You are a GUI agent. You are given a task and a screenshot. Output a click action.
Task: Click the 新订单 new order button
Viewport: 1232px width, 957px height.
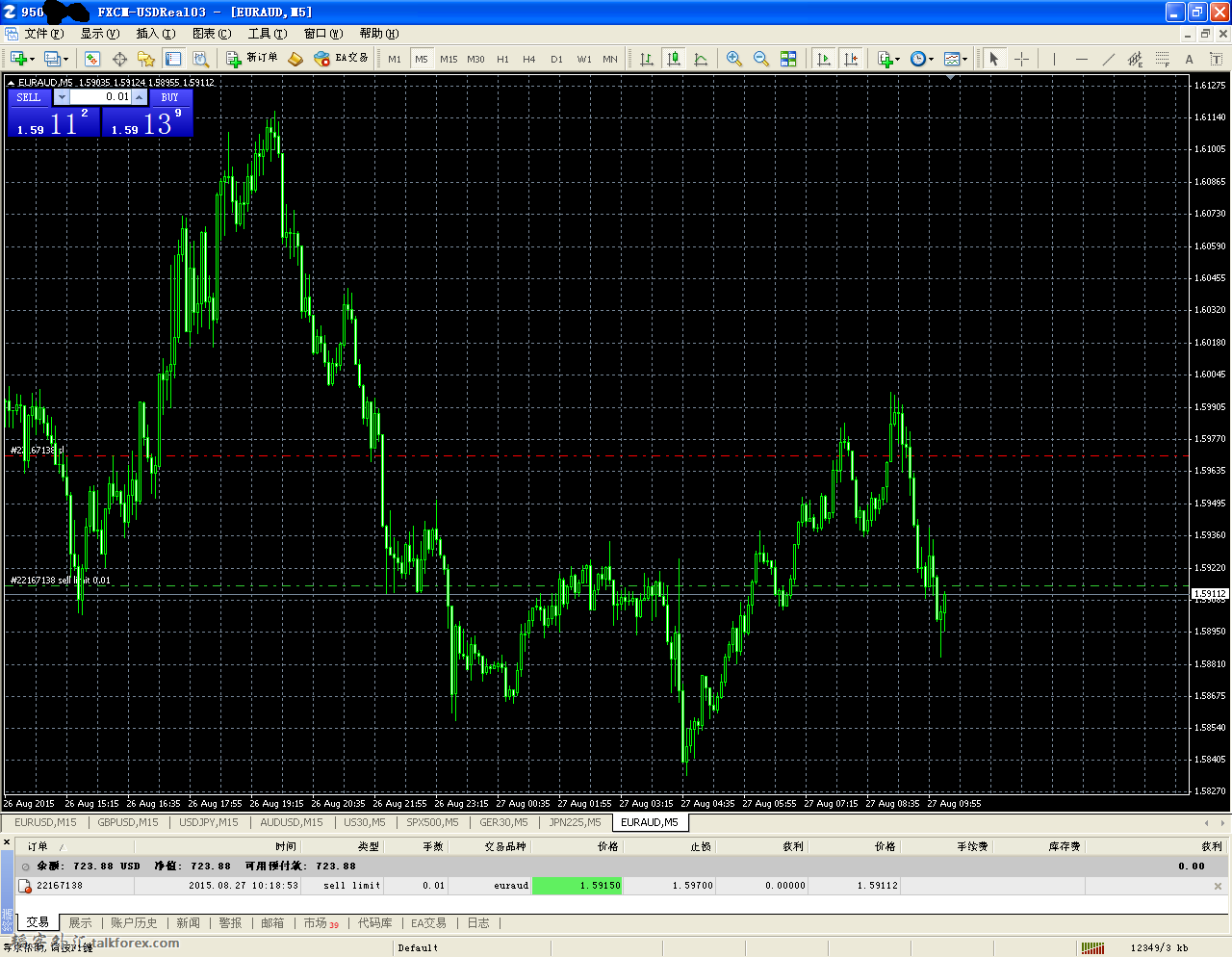click(252, 59)
